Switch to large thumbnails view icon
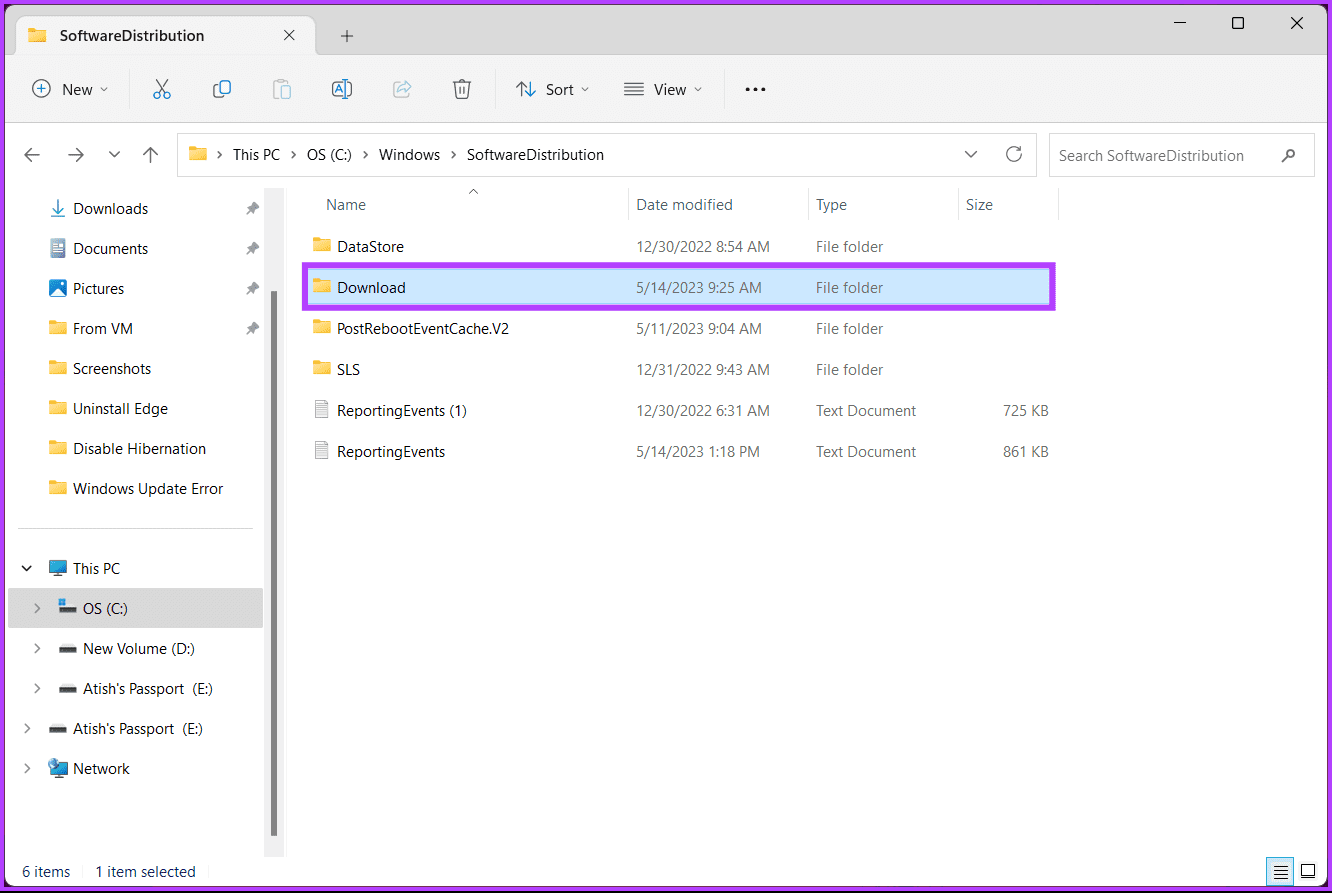 pos(1308,871)
